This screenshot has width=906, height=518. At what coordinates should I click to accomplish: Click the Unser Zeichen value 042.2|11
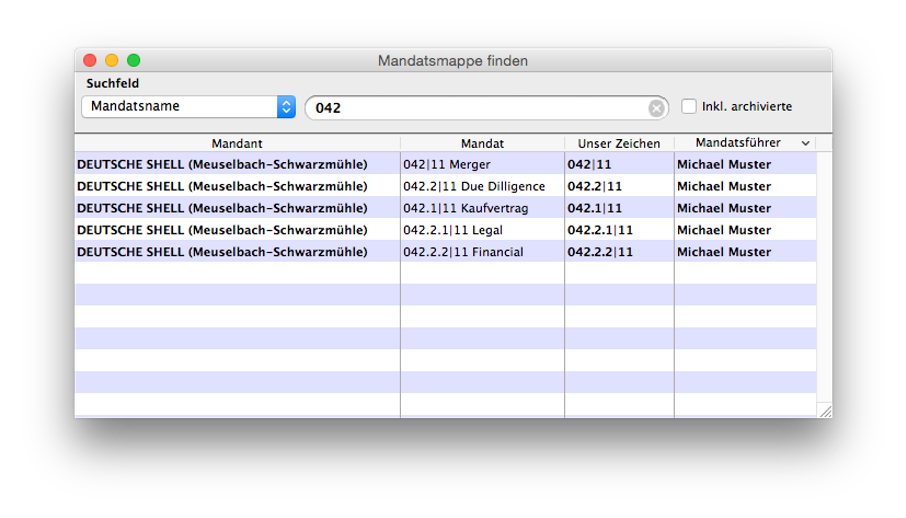click(x=595, y=186)
